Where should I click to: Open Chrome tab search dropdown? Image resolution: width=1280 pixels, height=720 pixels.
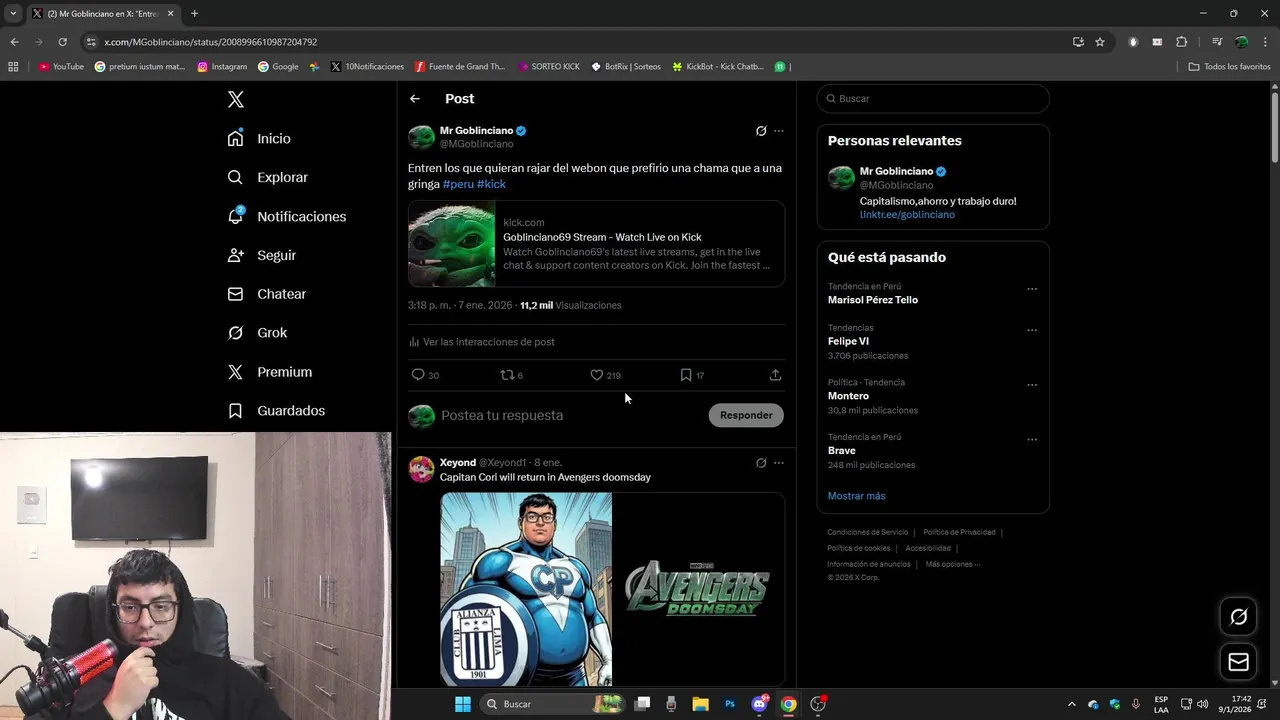point(13,14)
